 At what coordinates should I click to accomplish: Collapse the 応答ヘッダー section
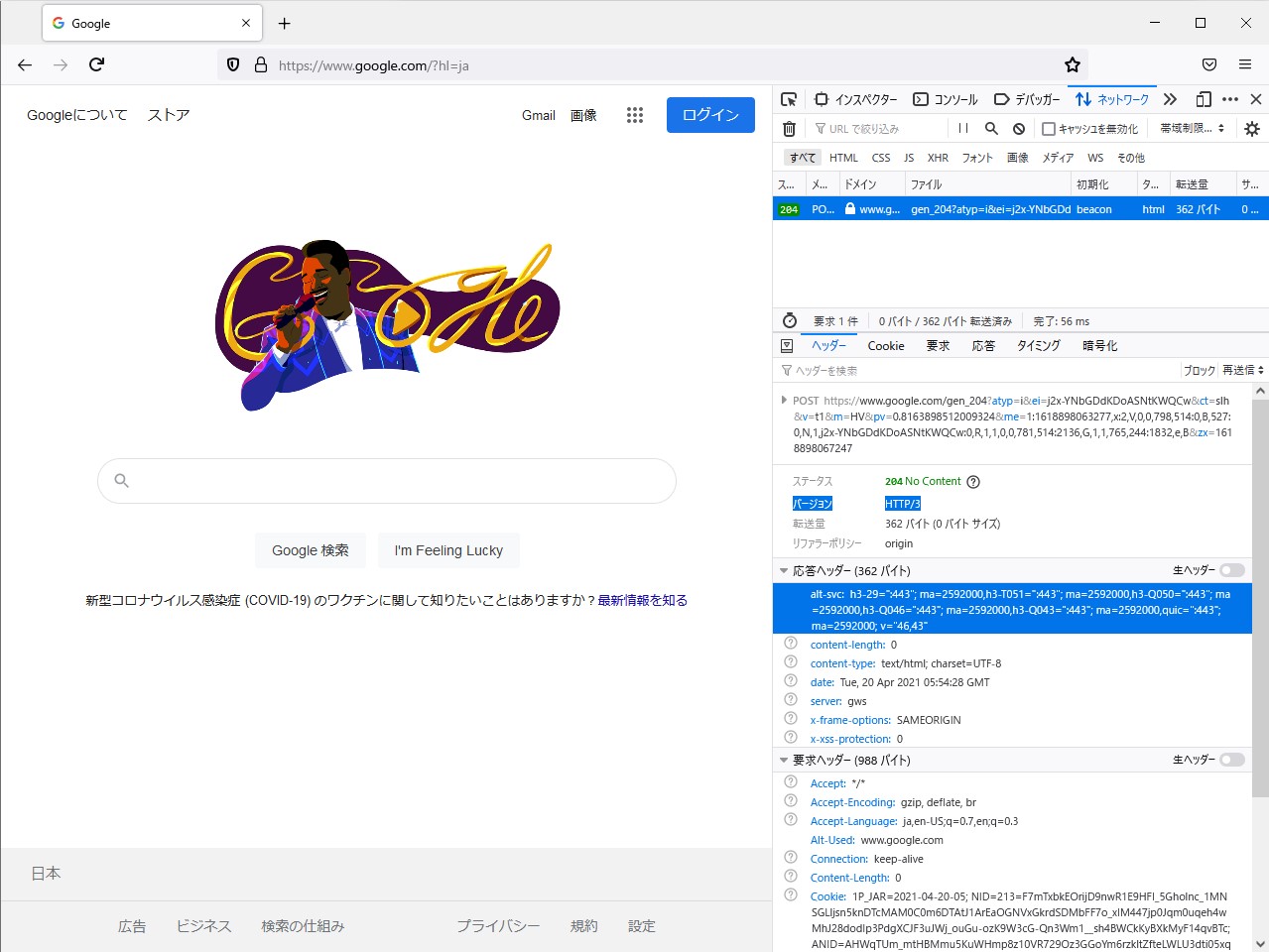(784, 570)
